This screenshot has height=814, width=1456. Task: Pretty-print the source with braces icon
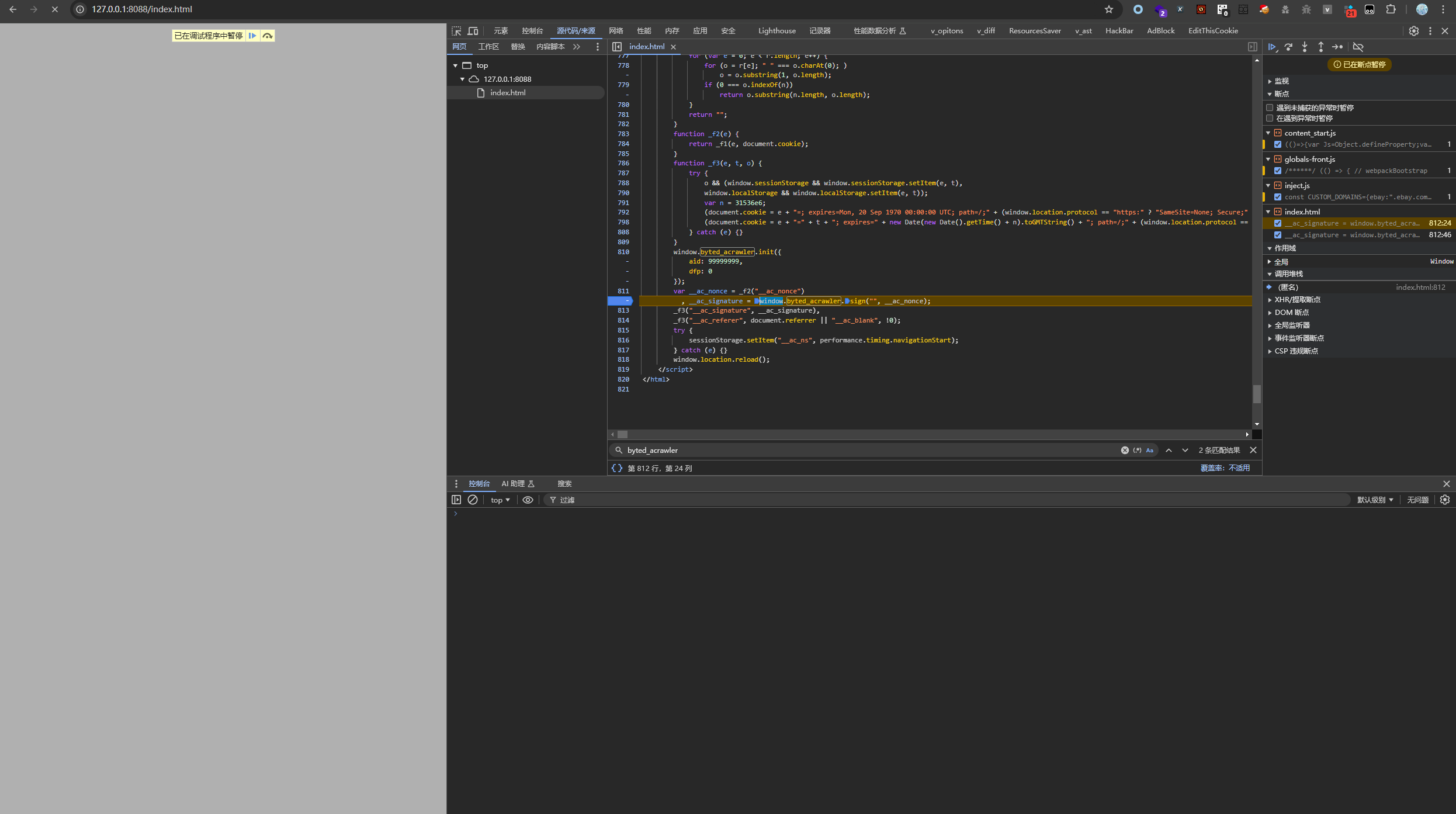click(x=616, y=468)
